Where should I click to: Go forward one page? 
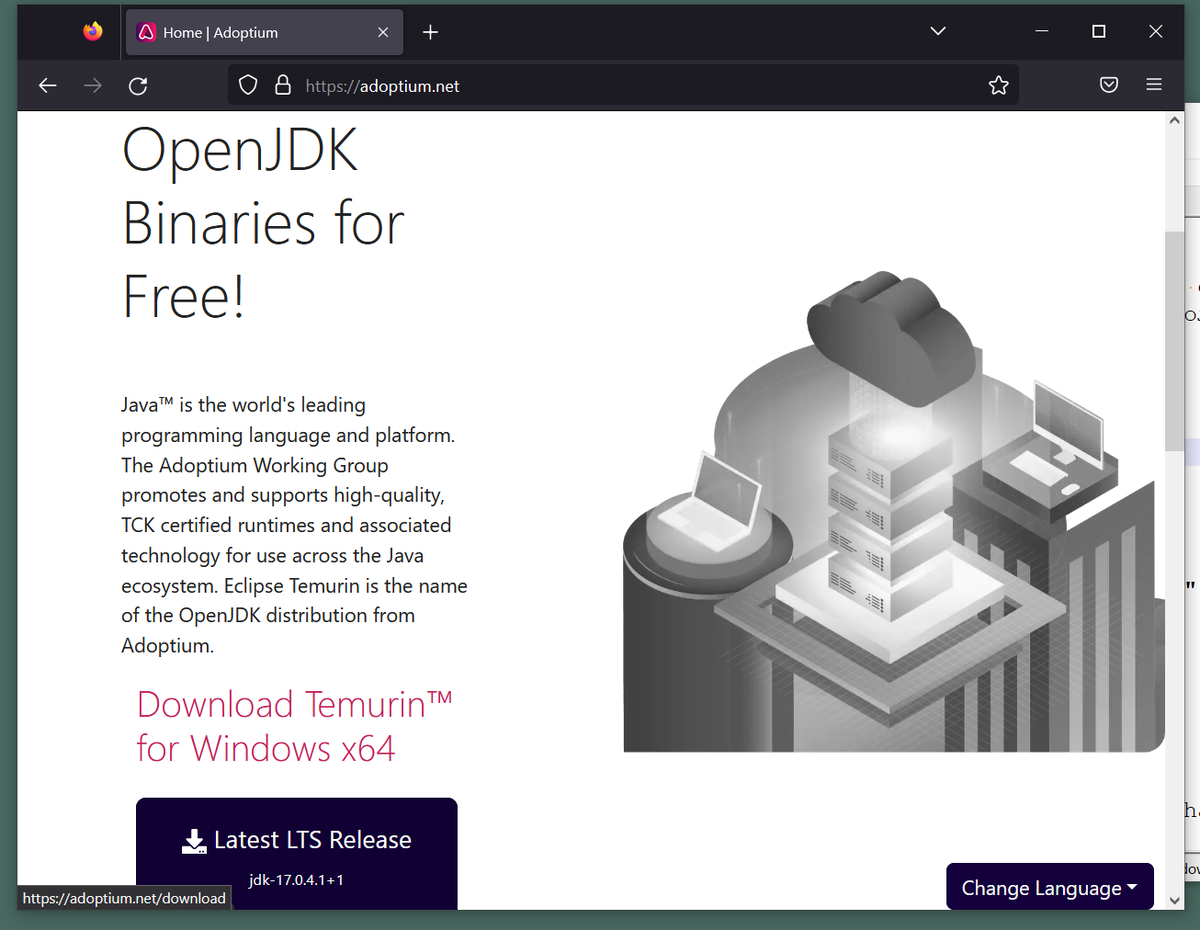tap(93, 86)
